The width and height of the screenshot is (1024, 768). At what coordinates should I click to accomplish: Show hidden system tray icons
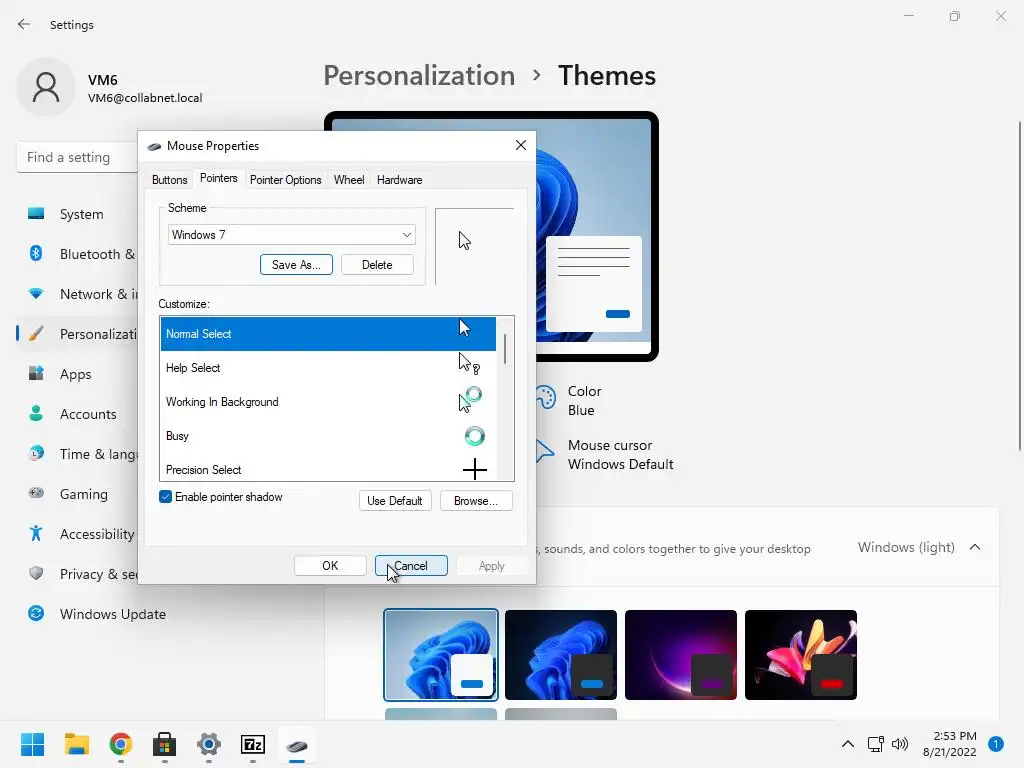pyautogui.click(x=848, y=744)
